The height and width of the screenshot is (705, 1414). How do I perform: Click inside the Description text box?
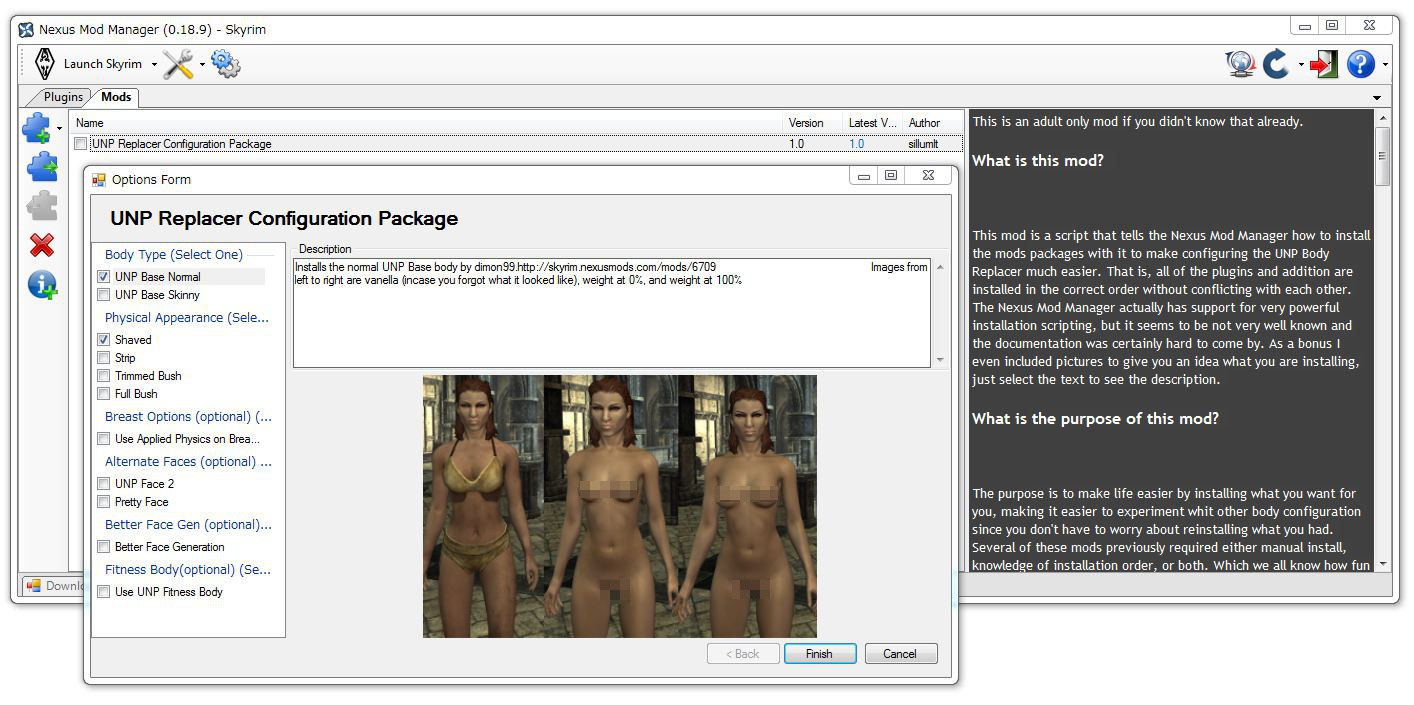[613, 313]
